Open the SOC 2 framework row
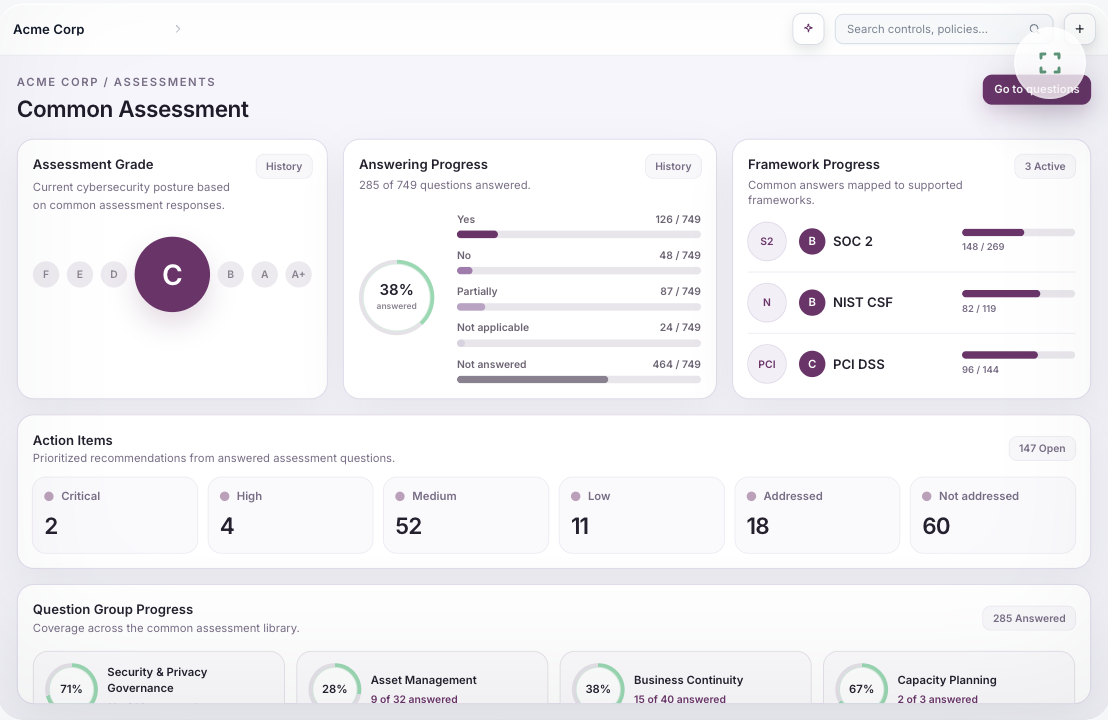The width and height of the screenshot is (1108, 720). pyautogui.click(x=912, y=241)
